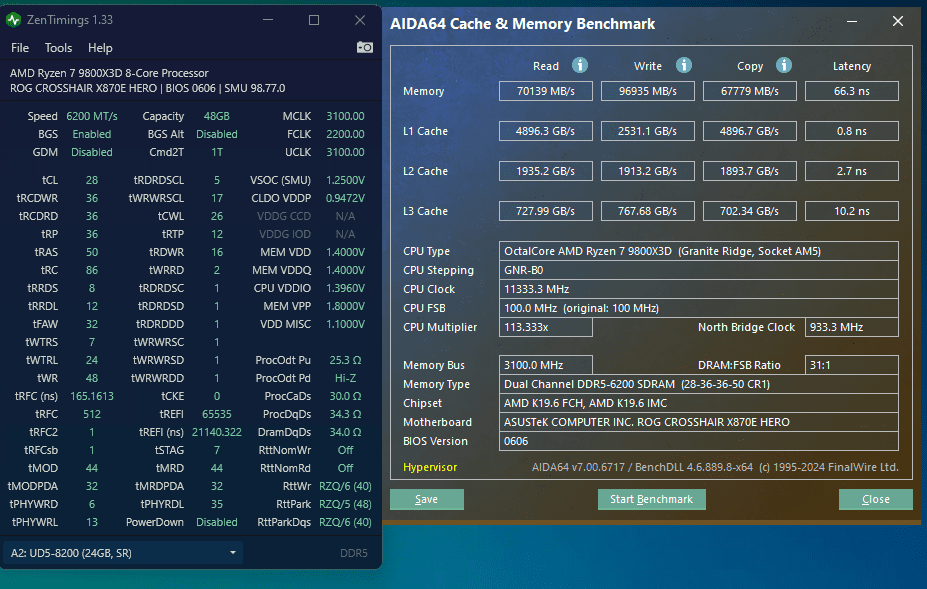Click the CPU Type value field
Image resolution: width=927 pixels, height=589 pixels.
click(699, 251)
